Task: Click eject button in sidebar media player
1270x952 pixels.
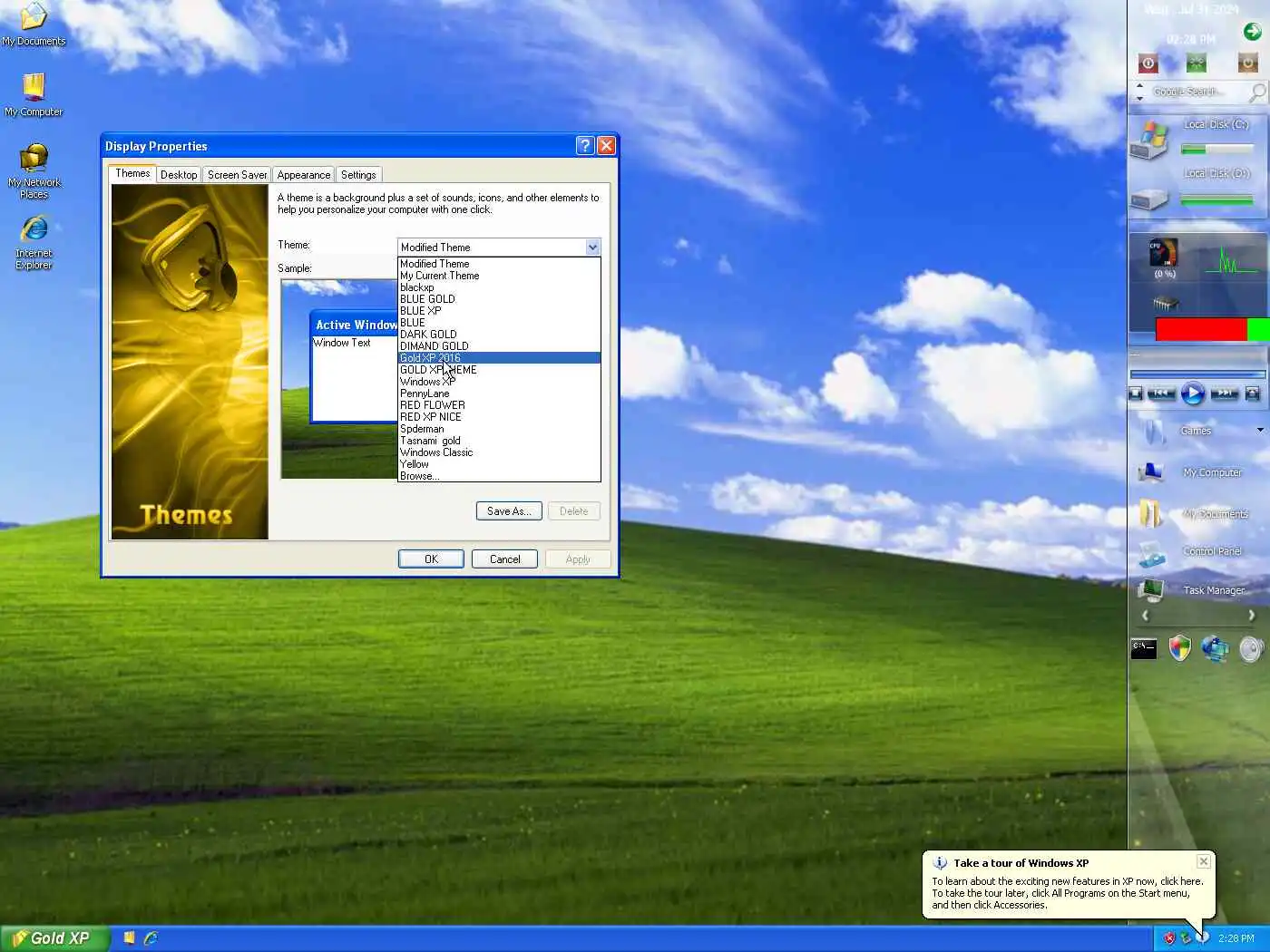Action: [1253, 393]
